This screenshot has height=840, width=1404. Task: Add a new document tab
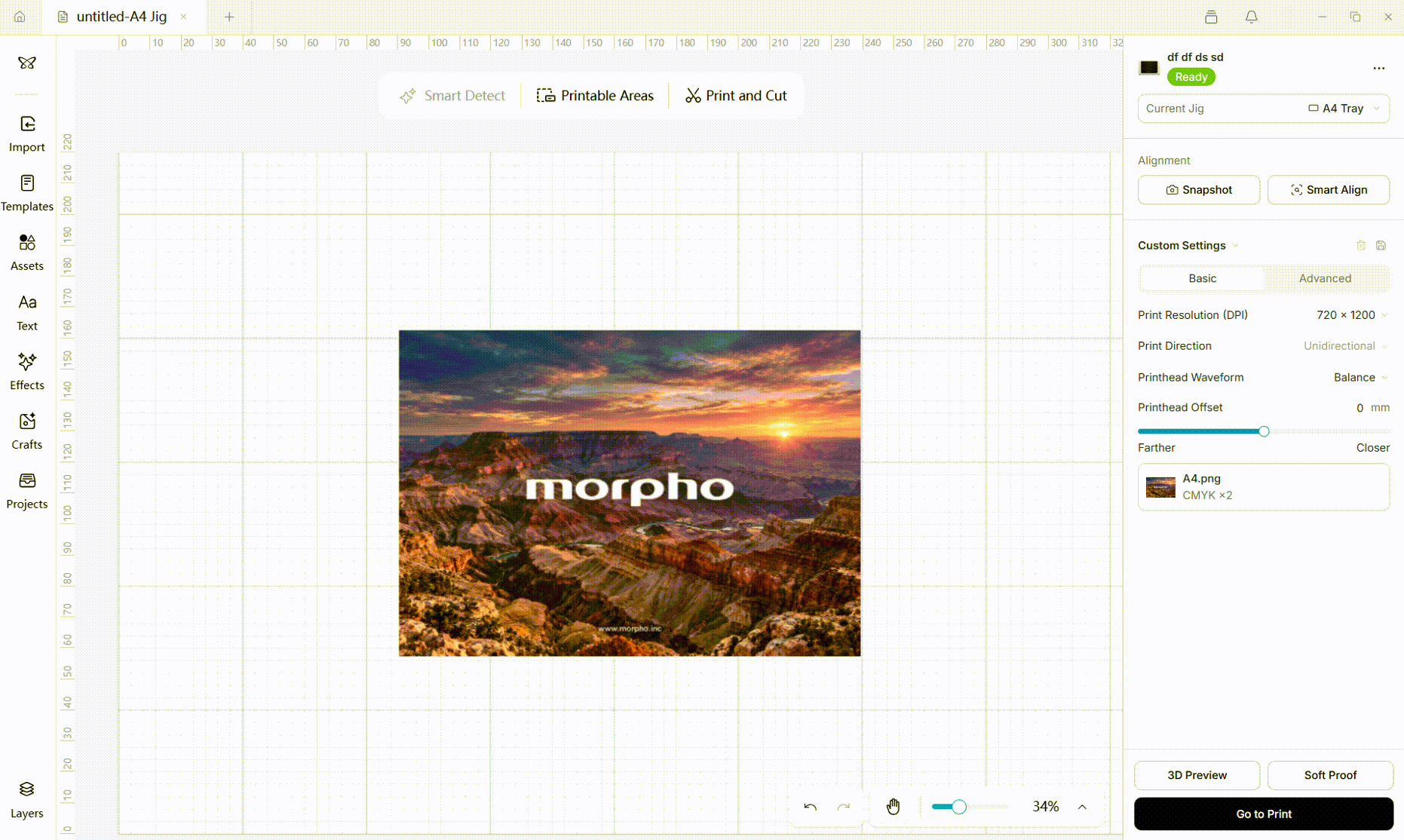coord(229,17)
